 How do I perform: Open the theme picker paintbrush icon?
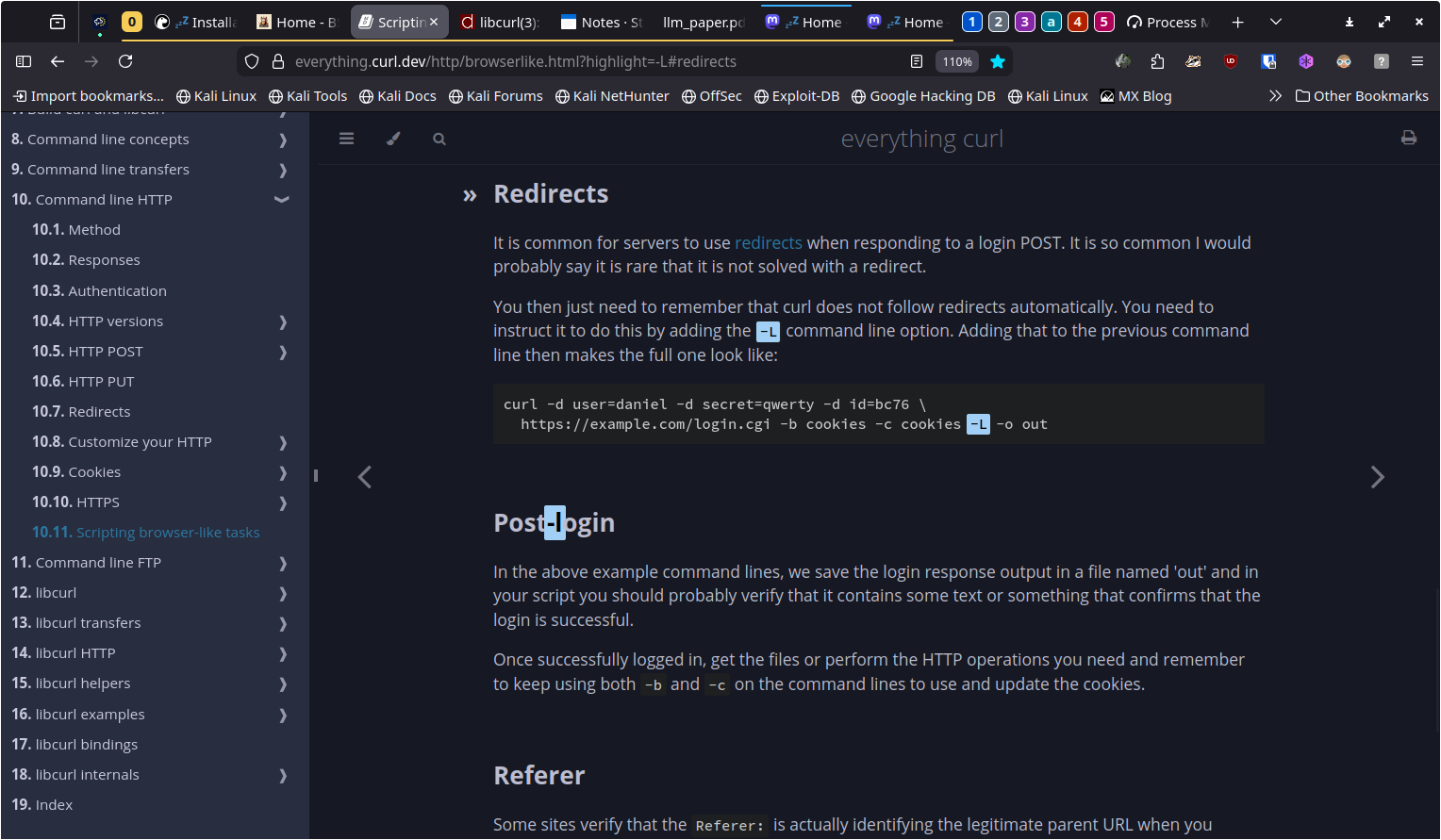point(393,139)
